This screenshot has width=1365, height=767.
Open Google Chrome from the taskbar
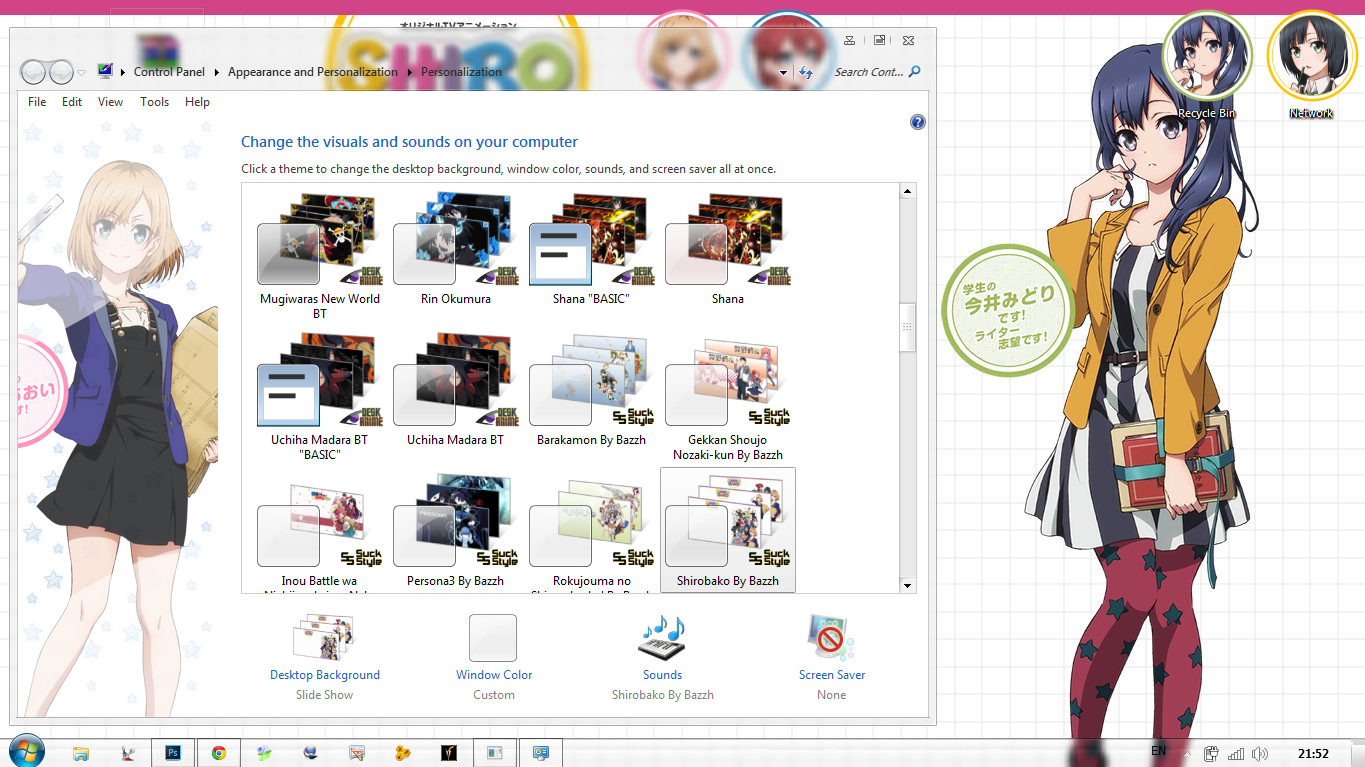pos(219,752)
